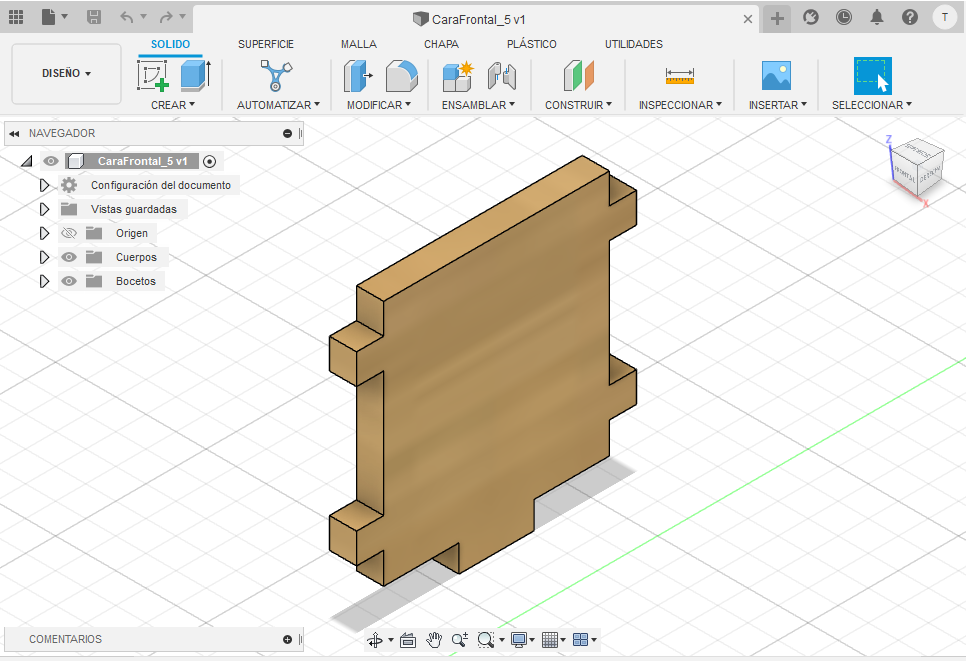
Task: Expand the Origen folder
Action: click(x=44, y=233)
